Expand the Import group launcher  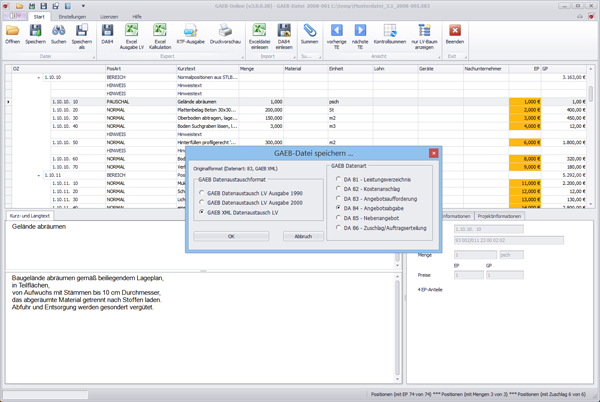pos(294,57)
